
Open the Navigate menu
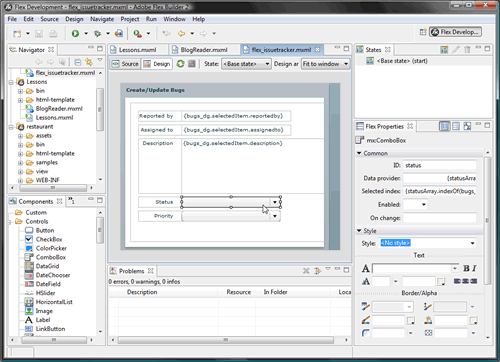pos(102,19)
